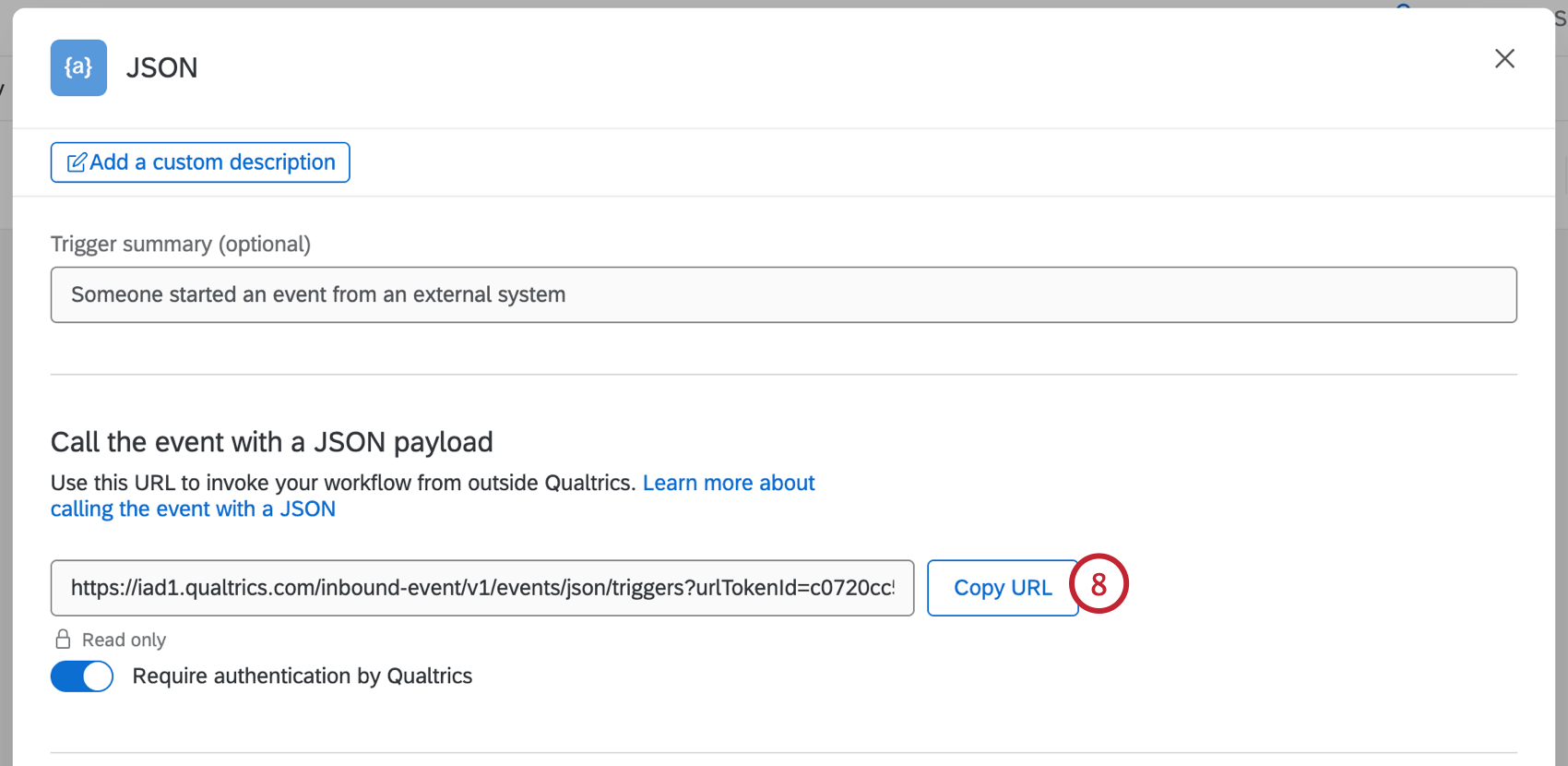The height and width of the screenshot is (766, 1568).
Task: Click the 'Use this URL to invoke' description text
Action: point(342,483)
